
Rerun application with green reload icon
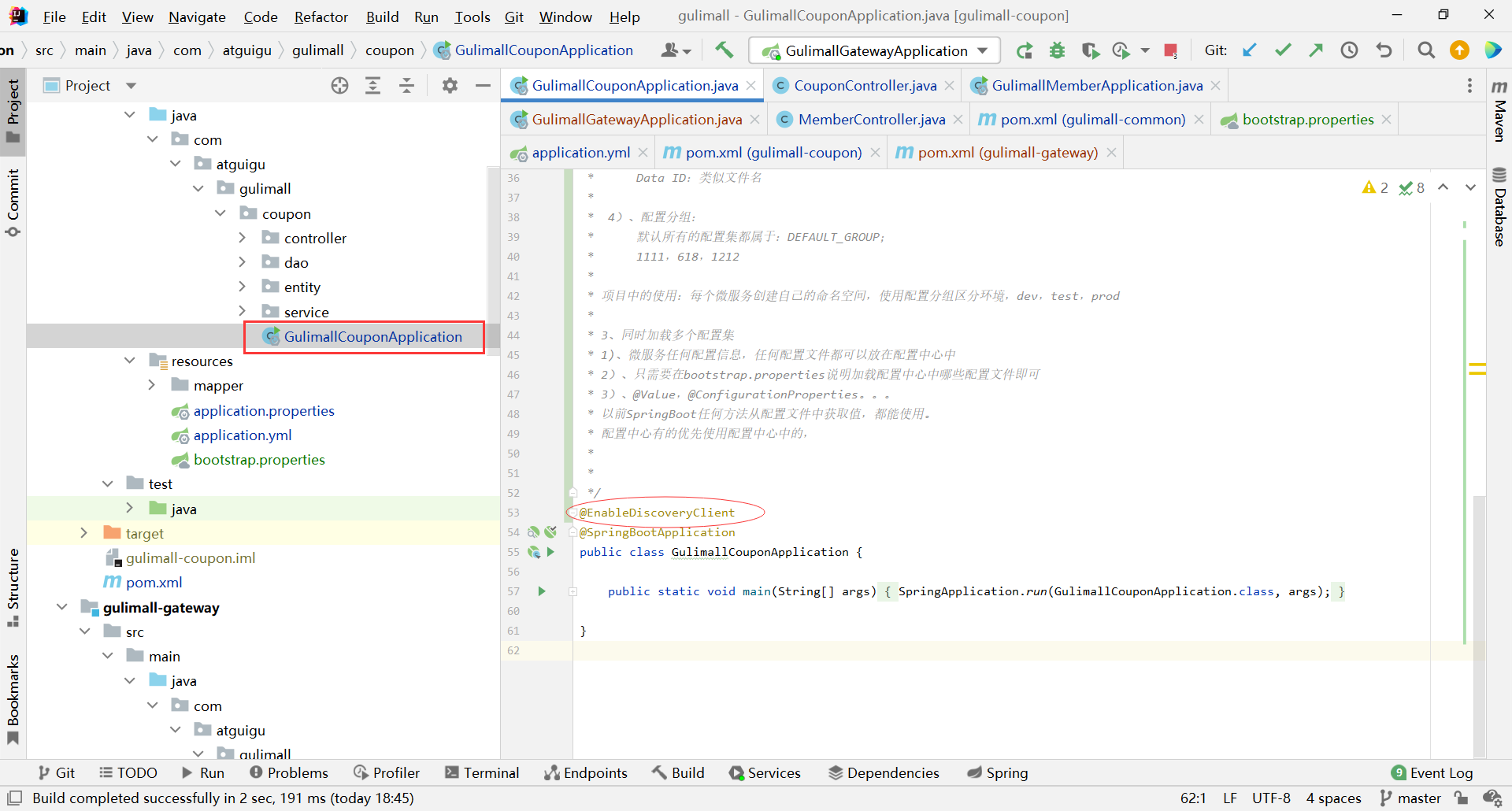1024,50
